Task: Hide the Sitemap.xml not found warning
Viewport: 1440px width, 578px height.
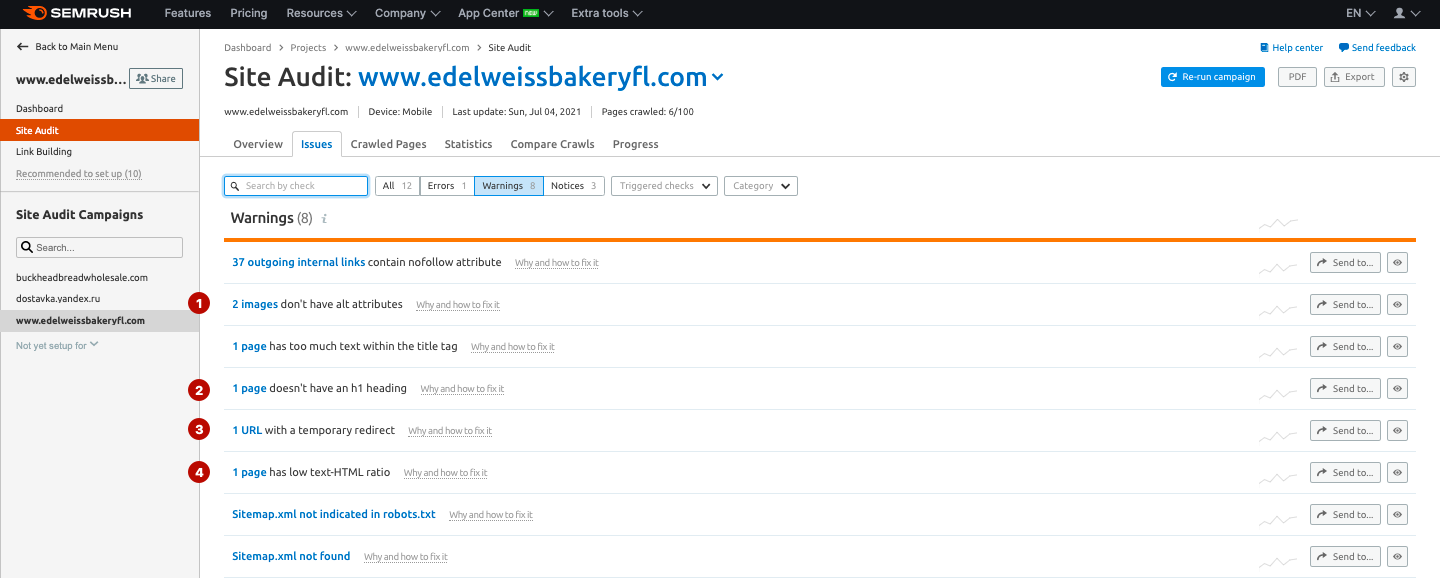Action: coord(1398,557)
